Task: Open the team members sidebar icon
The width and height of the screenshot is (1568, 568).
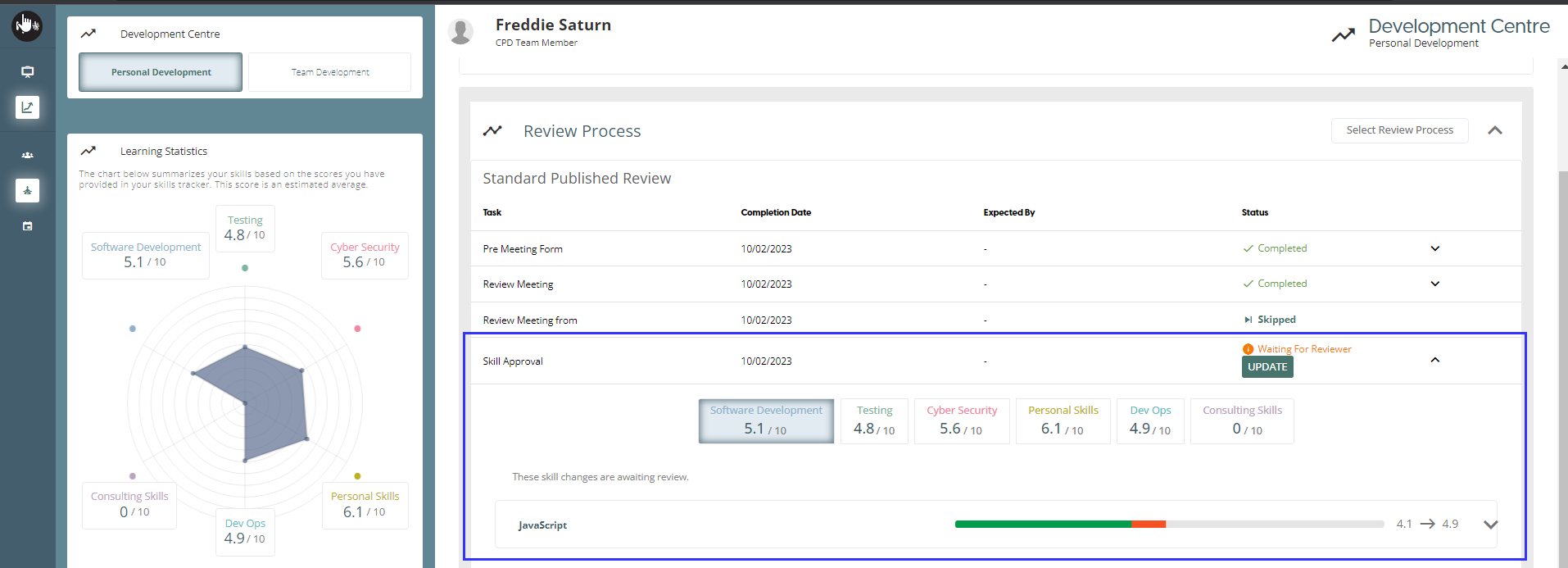Action: click(27, 155)
